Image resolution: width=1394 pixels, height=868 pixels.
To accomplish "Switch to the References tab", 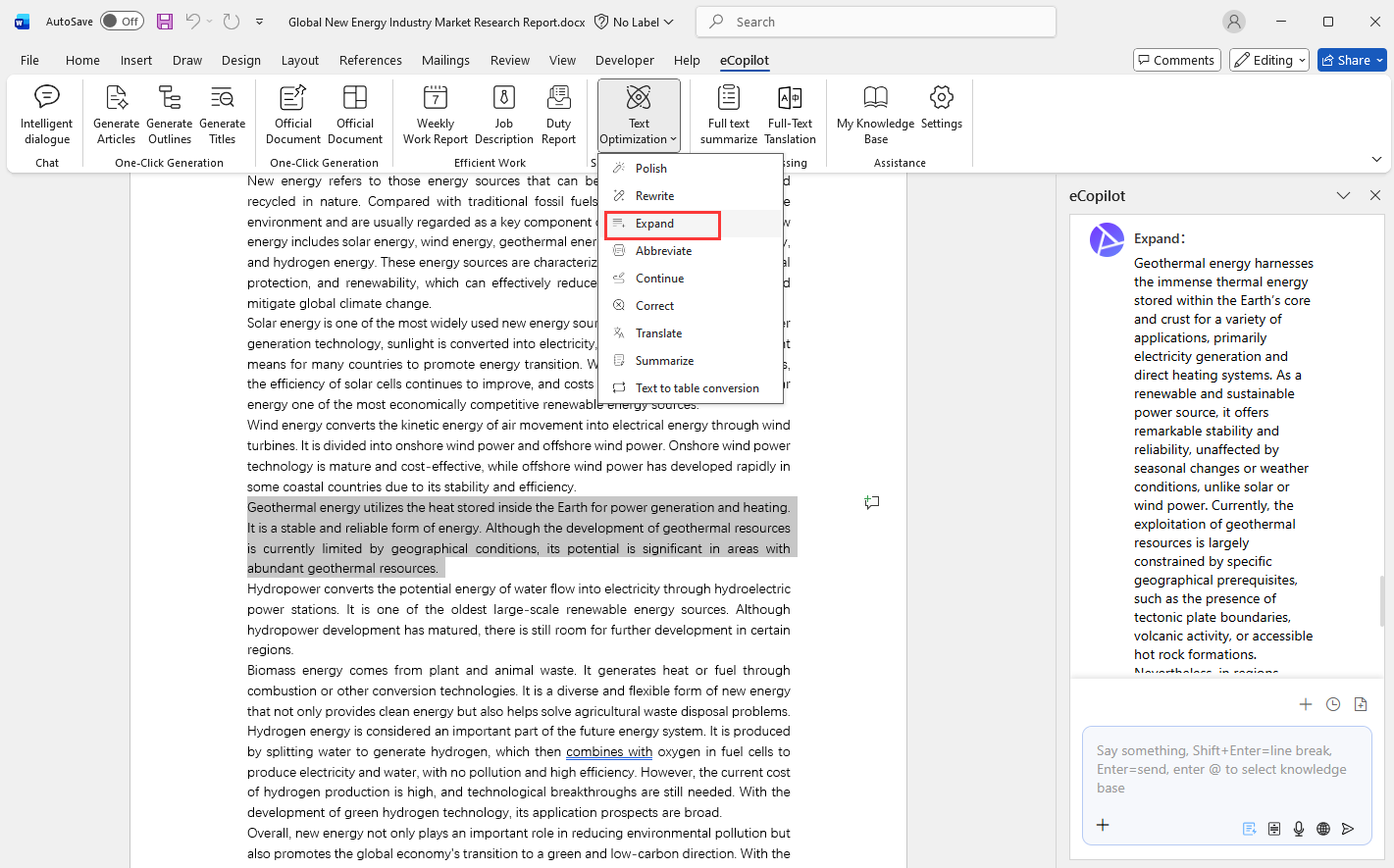I will (x=370, y=60).
